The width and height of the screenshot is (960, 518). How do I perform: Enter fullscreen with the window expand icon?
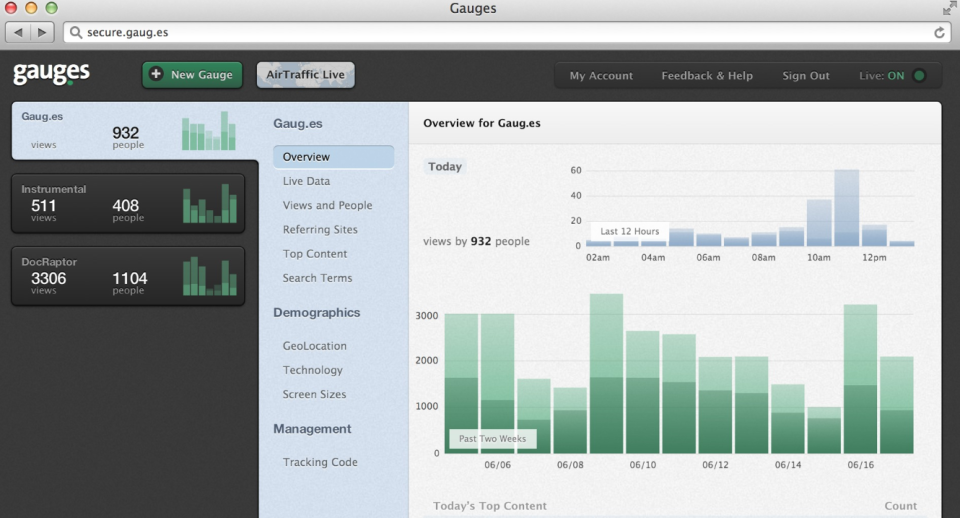(949, 8)
